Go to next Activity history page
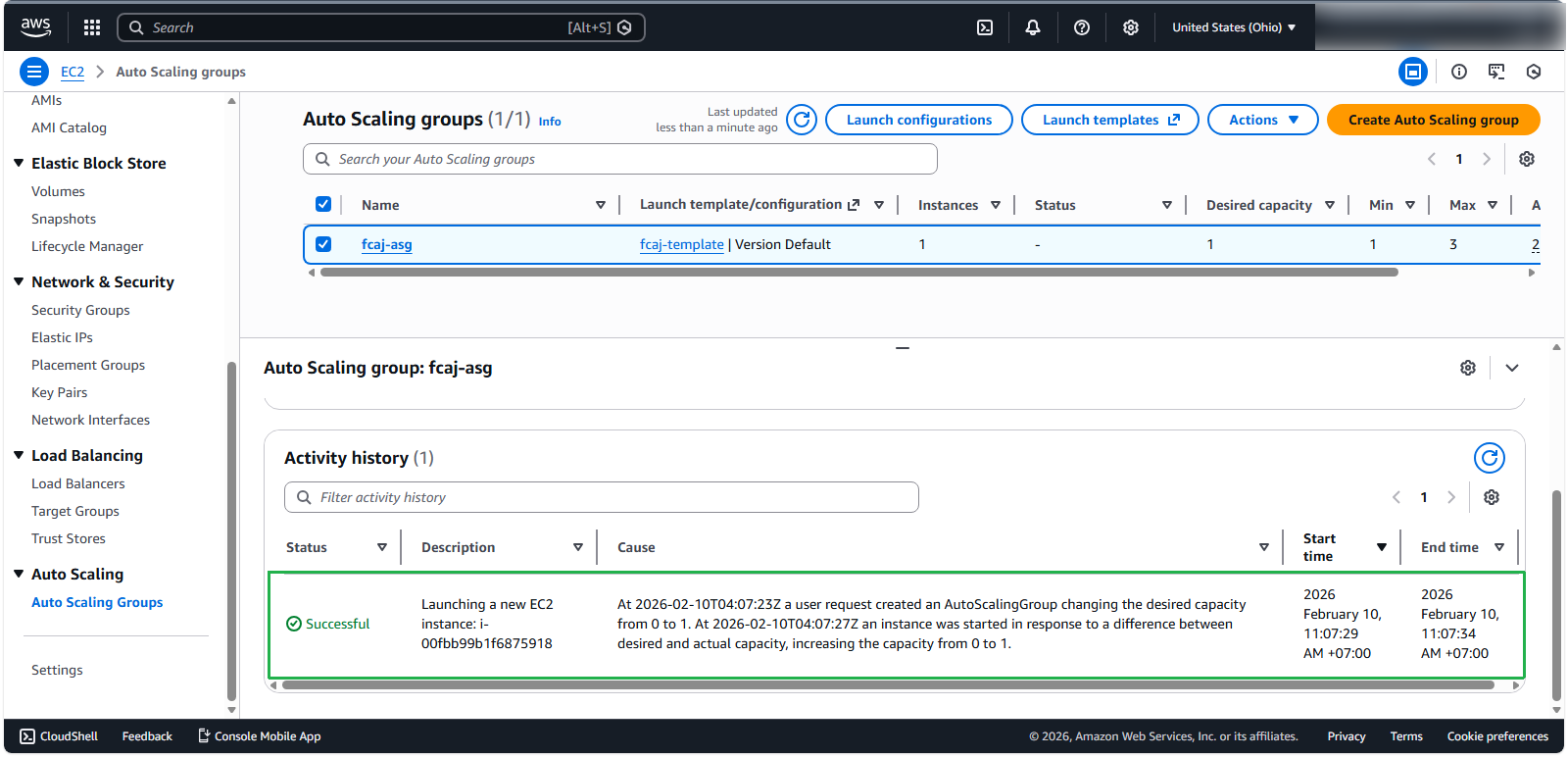 1451,497
